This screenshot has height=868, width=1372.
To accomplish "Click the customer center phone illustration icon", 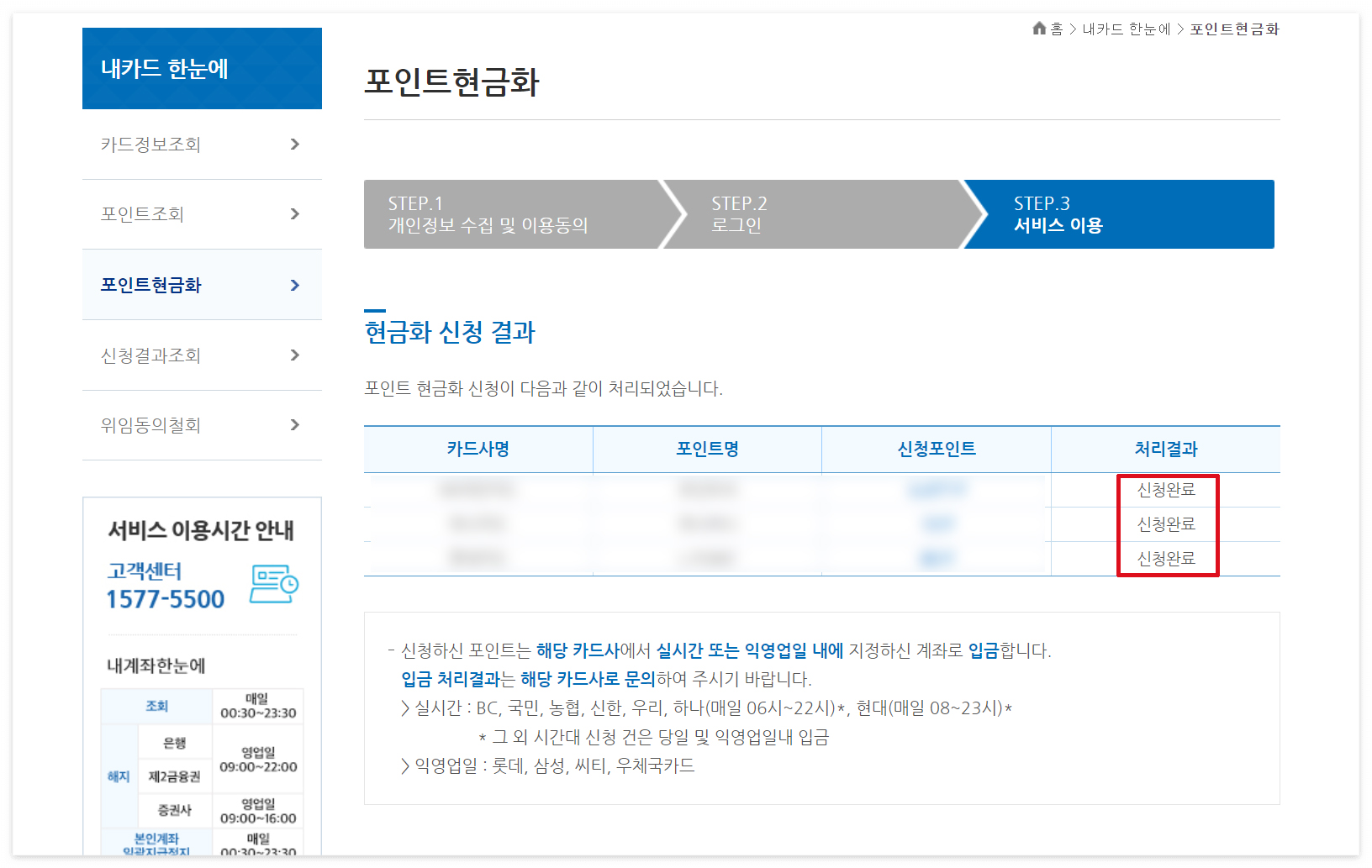I will click(275, 583).
